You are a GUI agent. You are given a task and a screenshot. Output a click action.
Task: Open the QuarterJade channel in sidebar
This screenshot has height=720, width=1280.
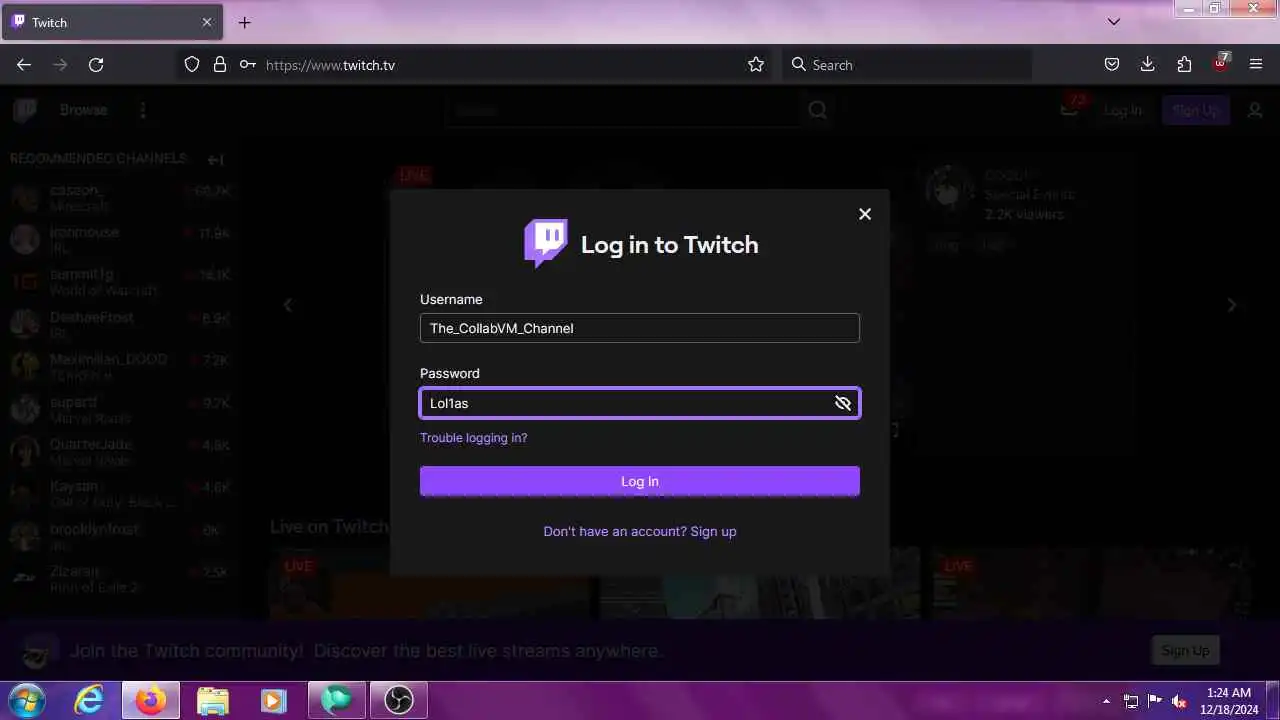(120, 451)
